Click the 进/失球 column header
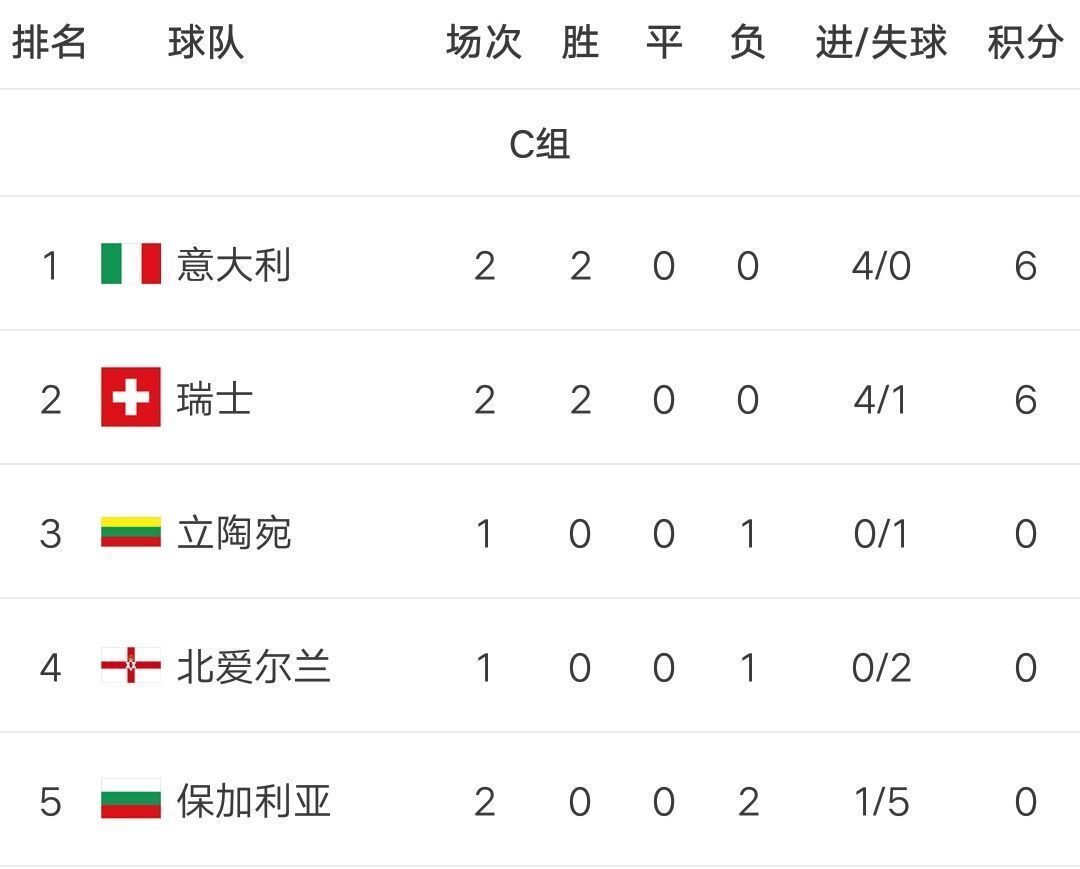Screen dimensions: 1080x869 pos(881,42)
